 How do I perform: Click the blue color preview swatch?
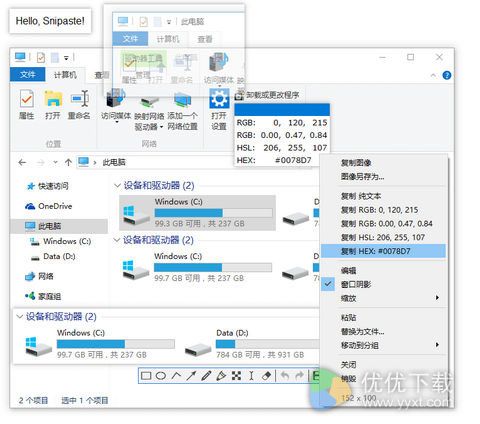282,110
